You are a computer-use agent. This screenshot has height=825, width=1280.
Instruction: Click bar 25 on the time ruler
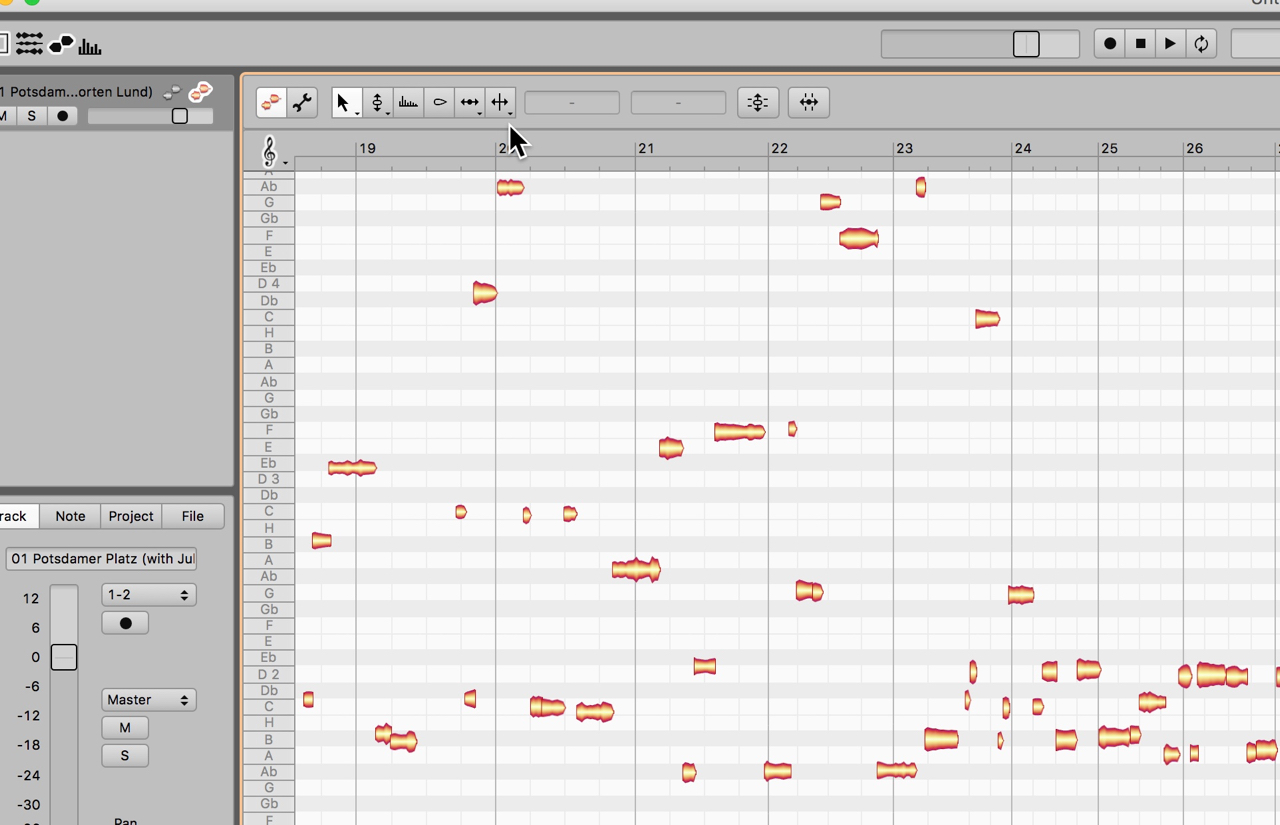pos(1109,148)
